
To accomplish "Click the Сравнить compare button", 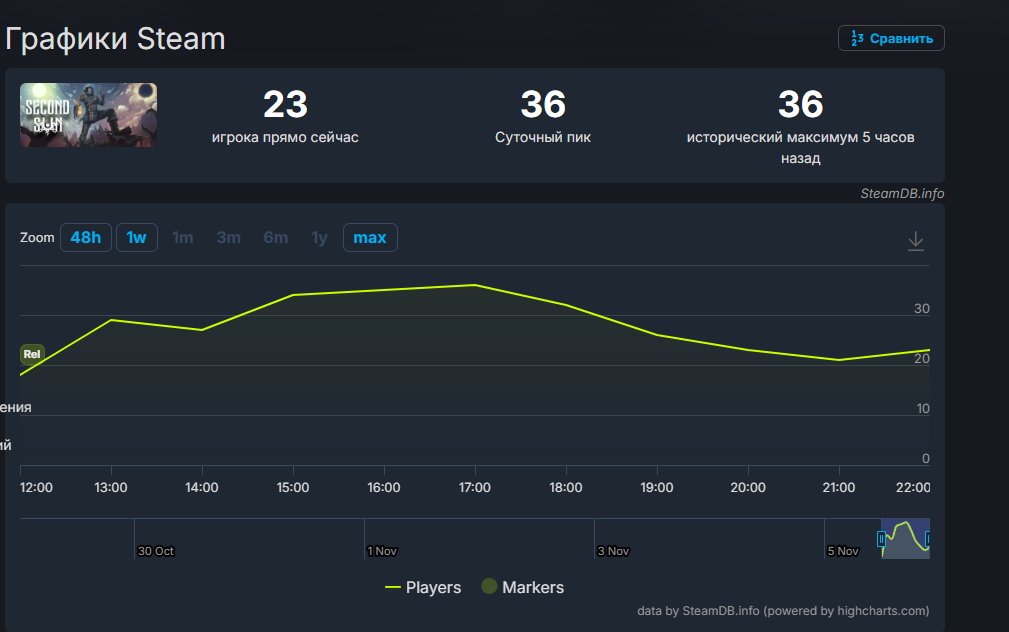I will [x=891, y=38].
